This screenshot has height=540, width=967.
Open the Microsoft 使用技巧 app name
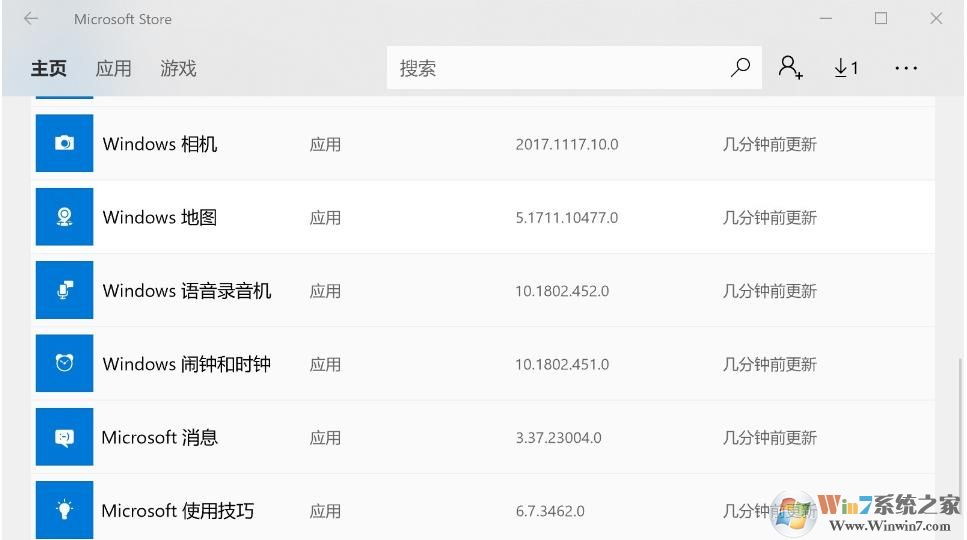[178, 511]
